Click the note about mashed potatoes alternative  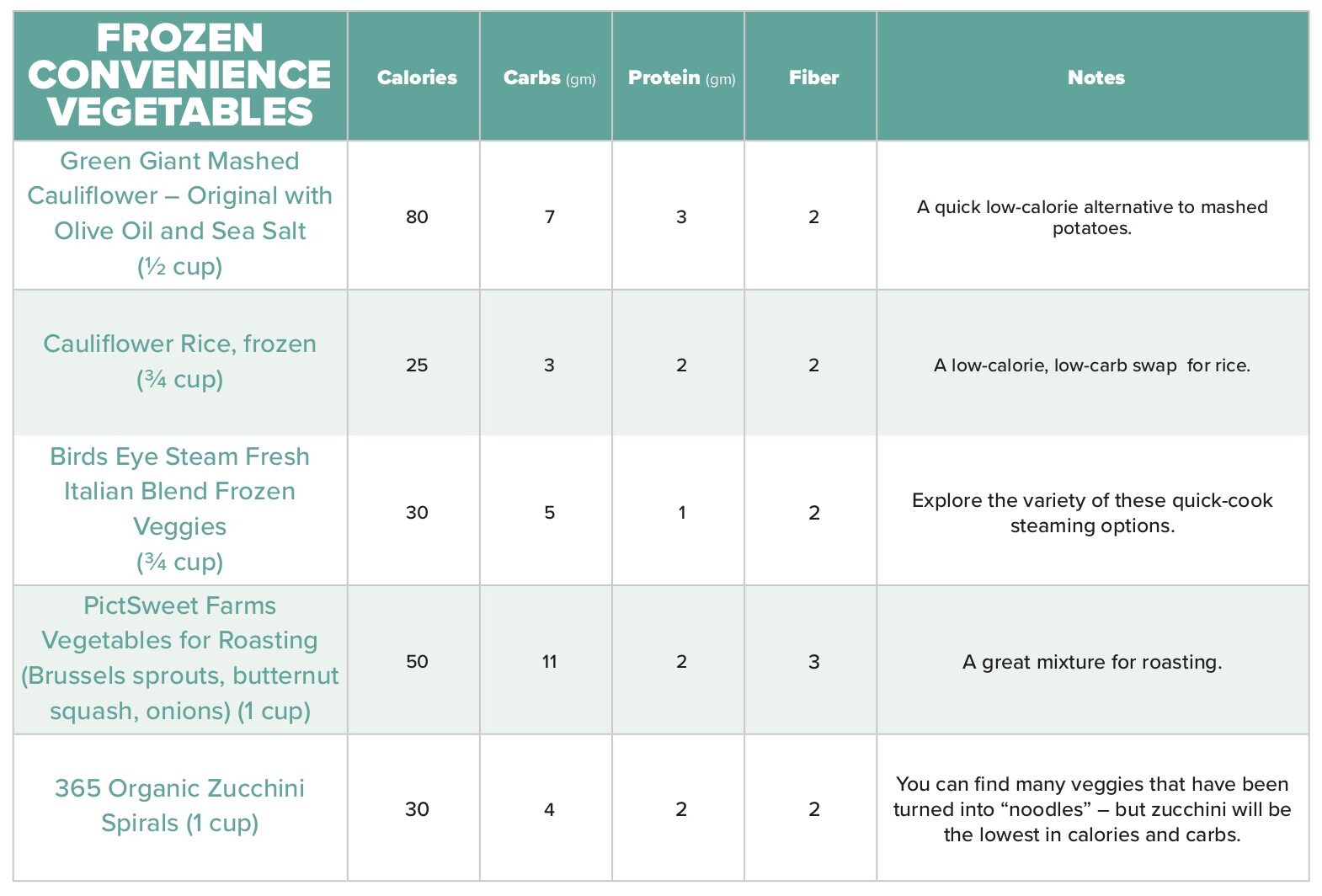[x=1092, y=217]
